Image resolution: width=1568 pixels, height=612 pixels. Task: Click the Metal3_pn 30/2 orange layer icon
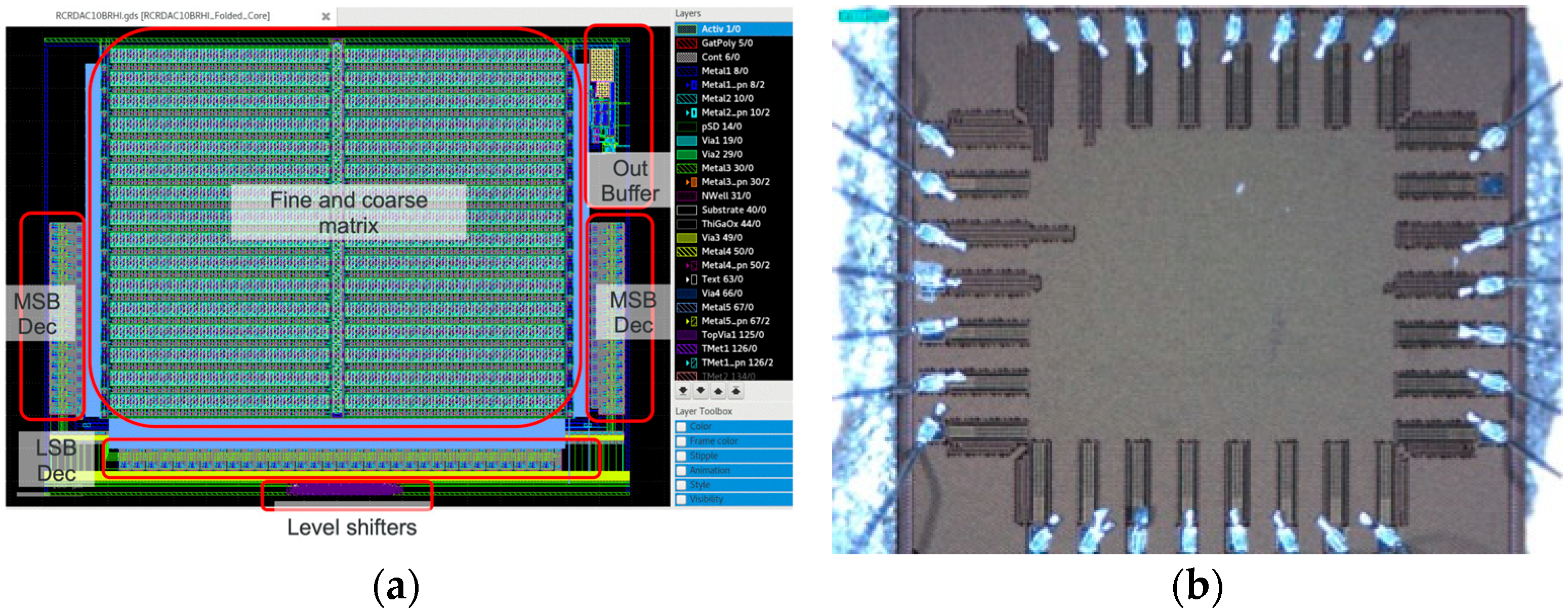pyautogui.click(x=694, y=182)
